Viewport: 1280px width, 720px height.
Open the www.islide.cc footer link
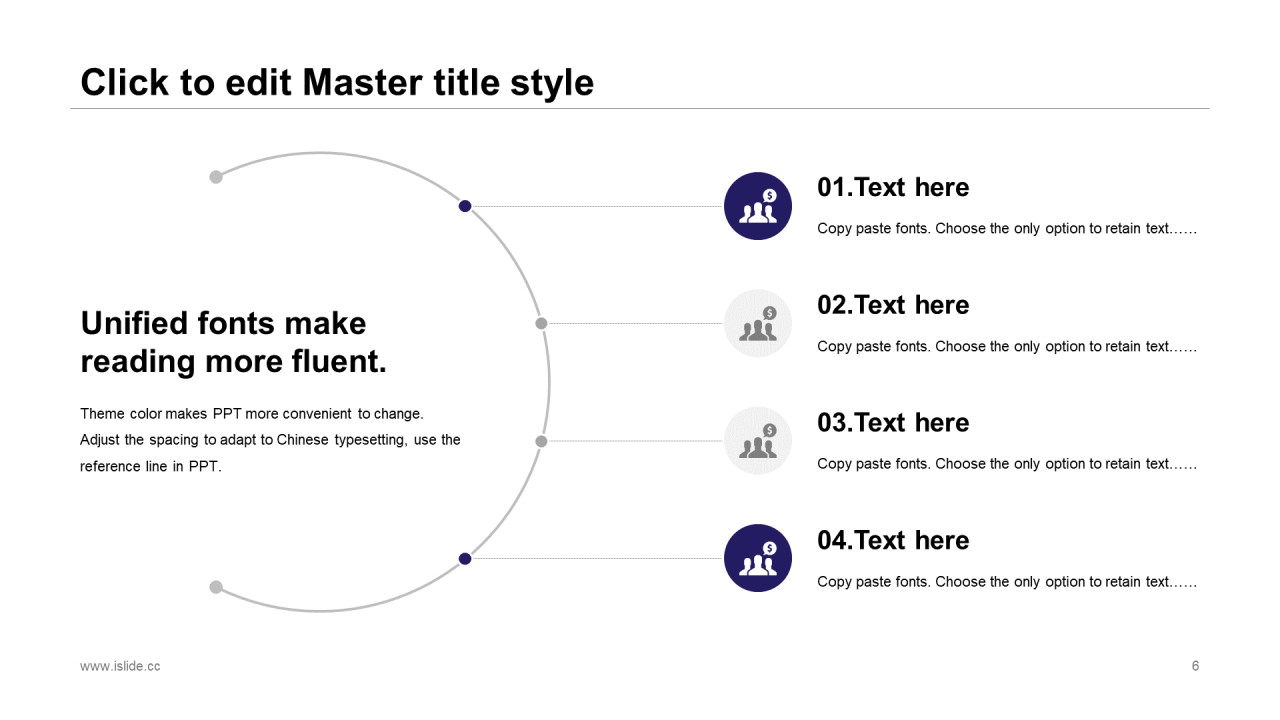tap(120, 666)
